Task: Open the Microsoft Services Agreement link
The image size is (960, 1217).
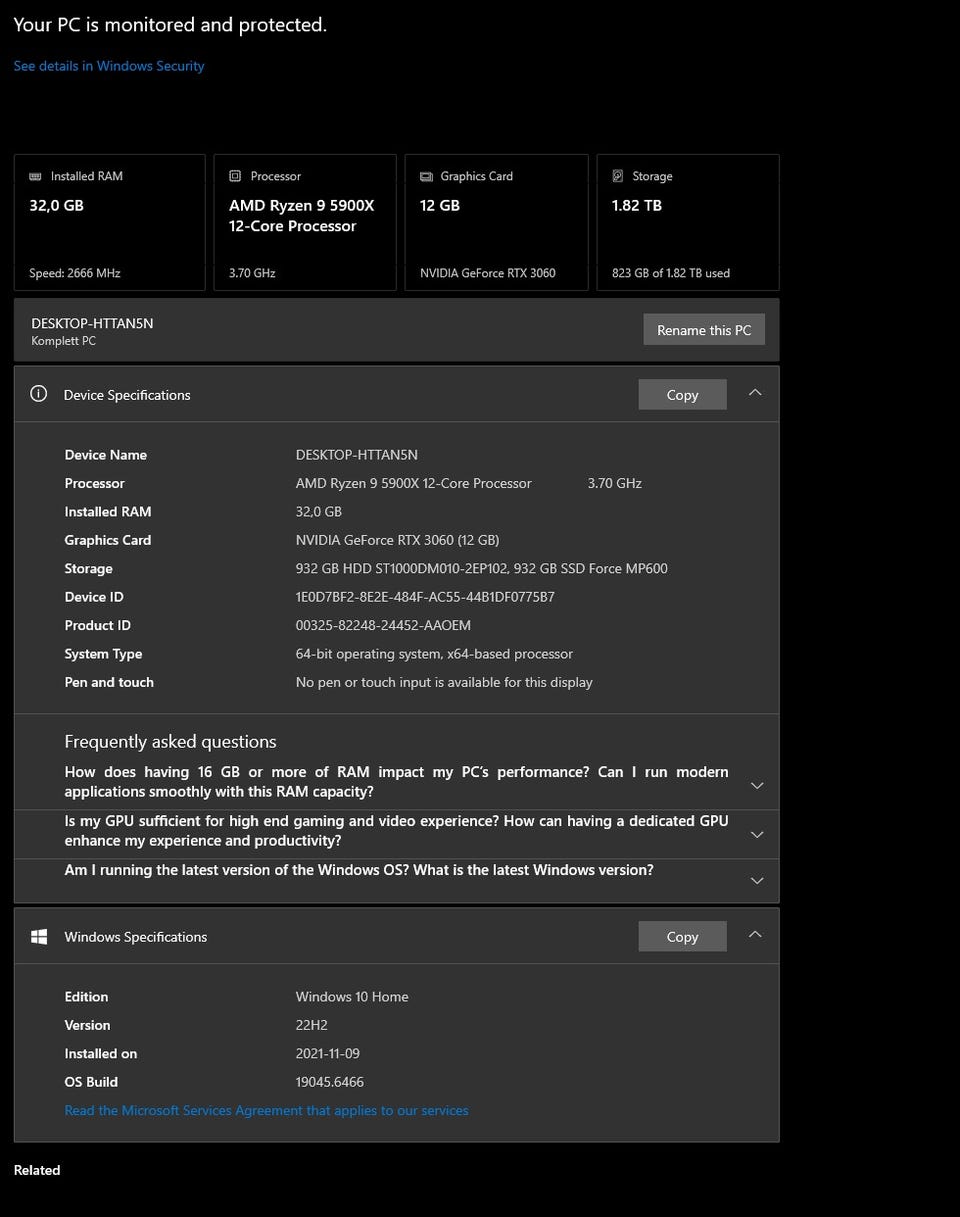Action: coord(266,1110)
